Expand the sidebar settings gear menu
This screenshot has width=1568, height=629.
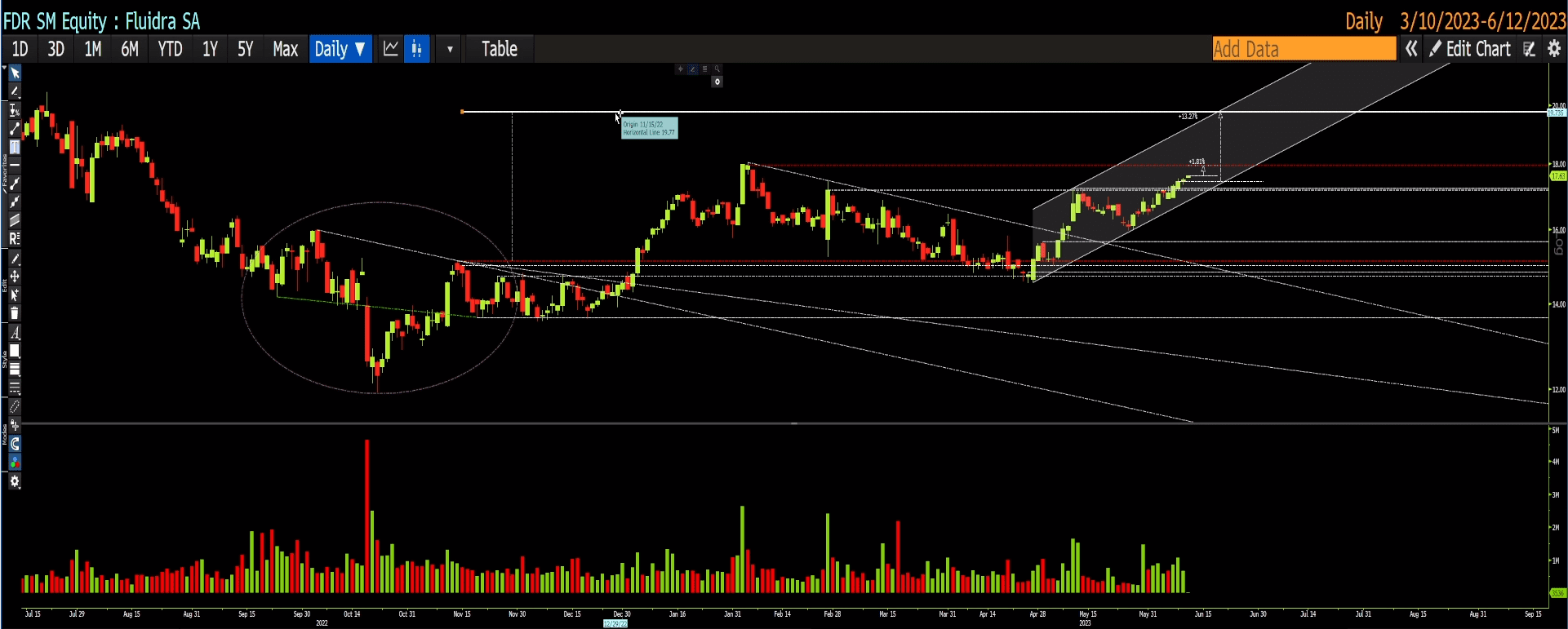point(15,482)
